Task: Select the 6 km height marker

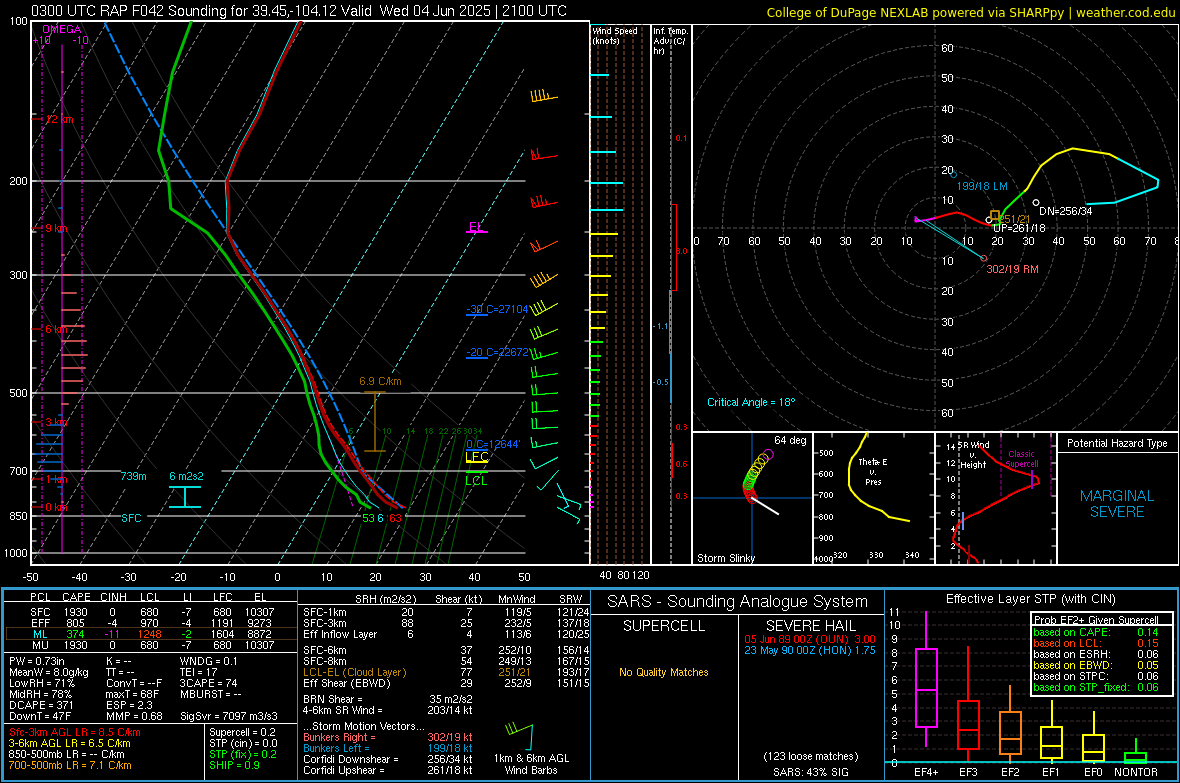Action: point(56,329)
